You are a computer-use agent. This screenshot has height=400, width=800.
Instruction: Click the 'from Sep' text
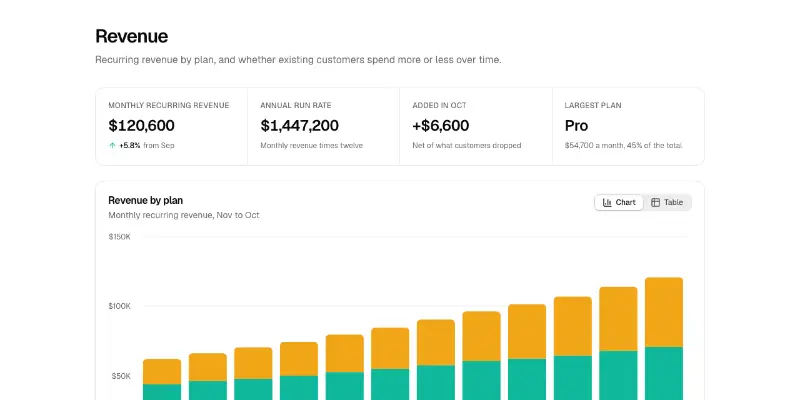pos(159,145)
